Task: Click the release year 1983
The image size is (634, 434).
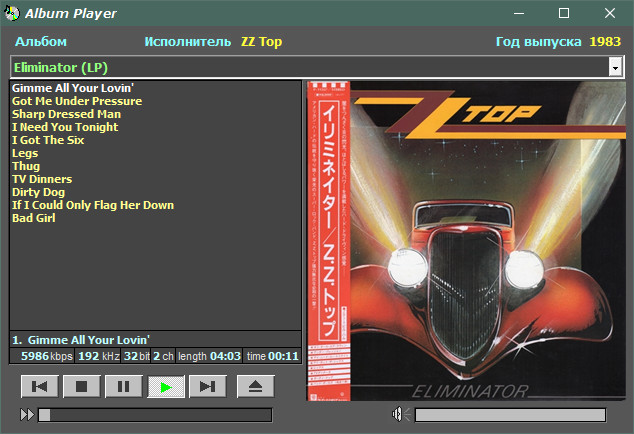Action: [605, 41]
